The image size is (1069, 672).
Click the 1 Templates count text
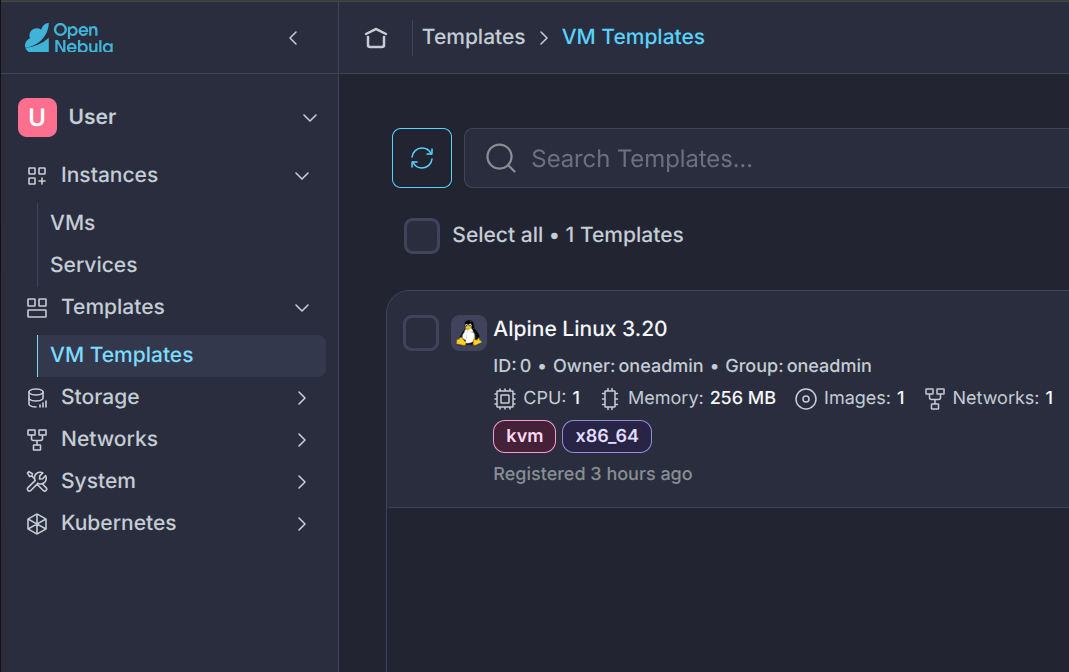click(624, 235)
